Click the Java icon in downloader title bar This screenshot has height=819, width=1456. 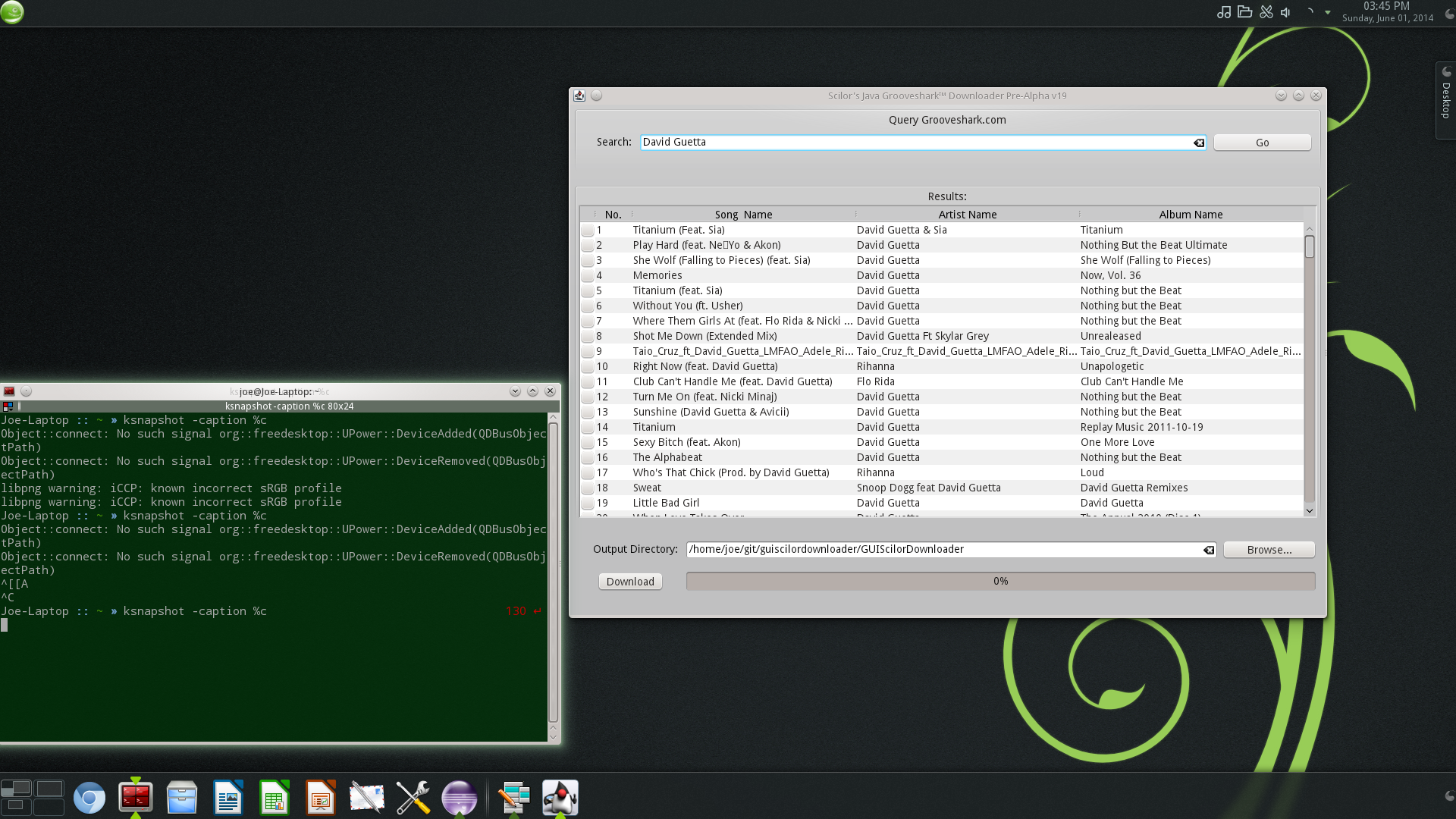579,96
